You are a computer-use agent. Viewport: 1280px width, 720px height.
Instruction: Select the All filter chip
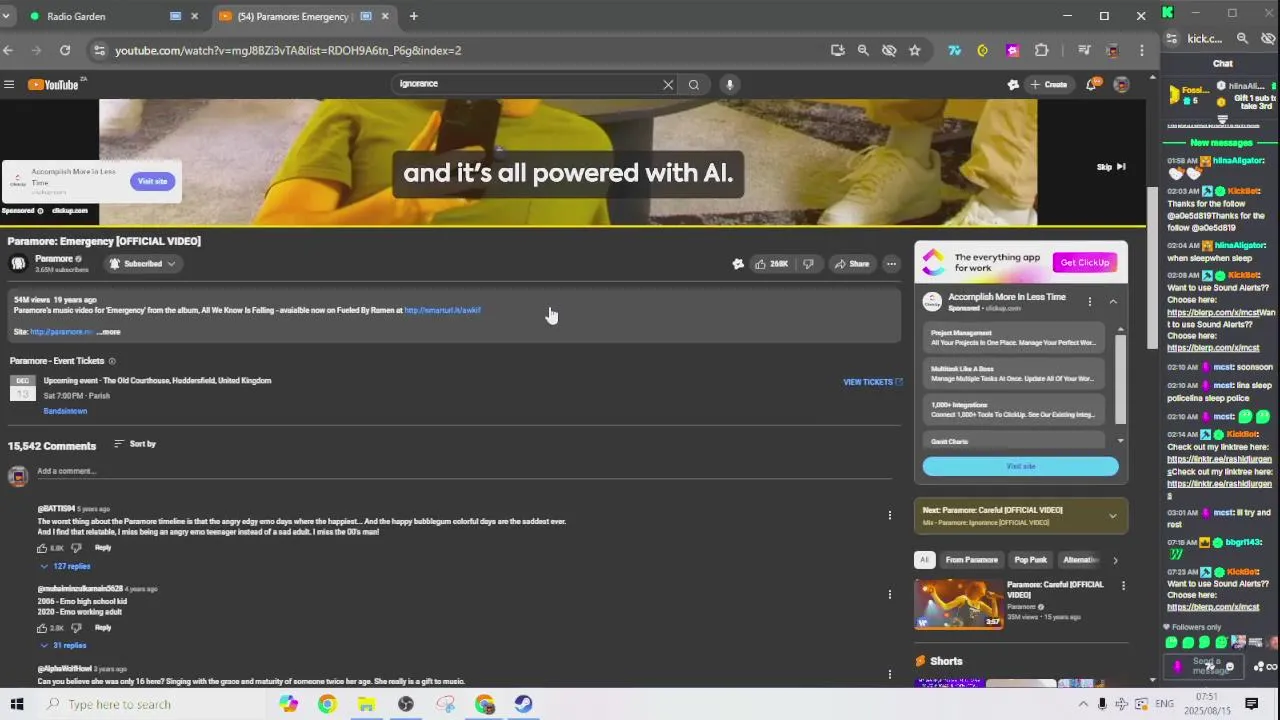tap(924, 560)
